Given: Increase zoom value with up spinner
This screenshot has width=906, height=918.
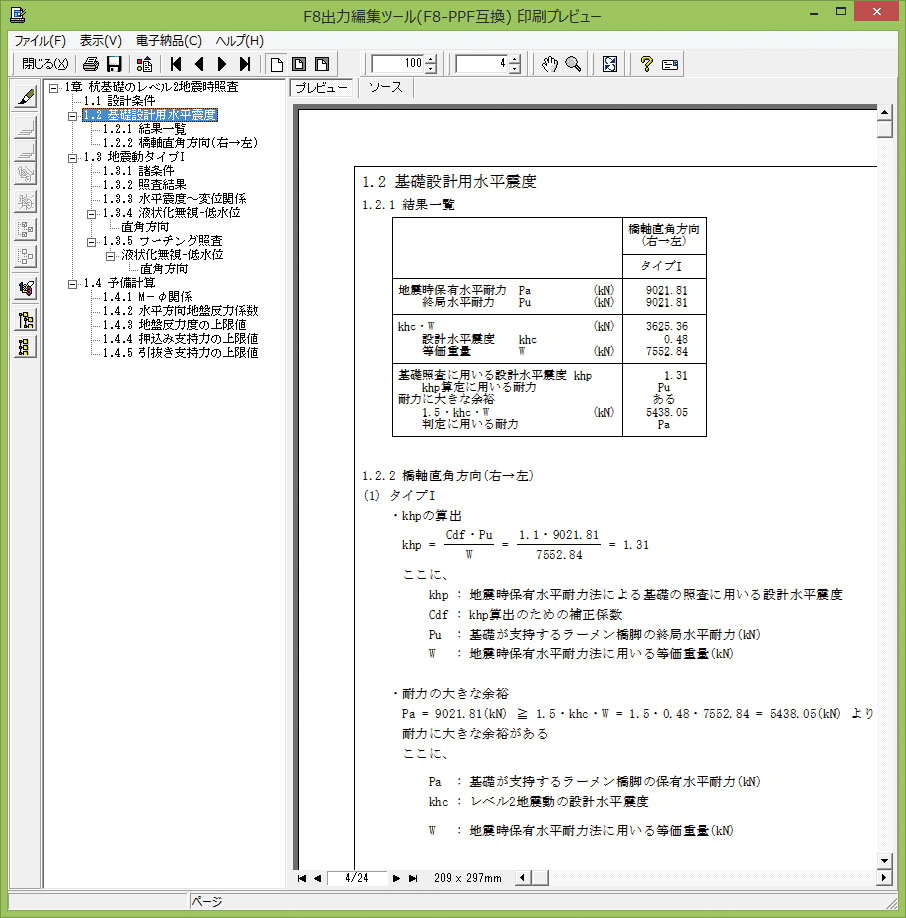Looking at the screenshot, I should (x=431, y=60).
